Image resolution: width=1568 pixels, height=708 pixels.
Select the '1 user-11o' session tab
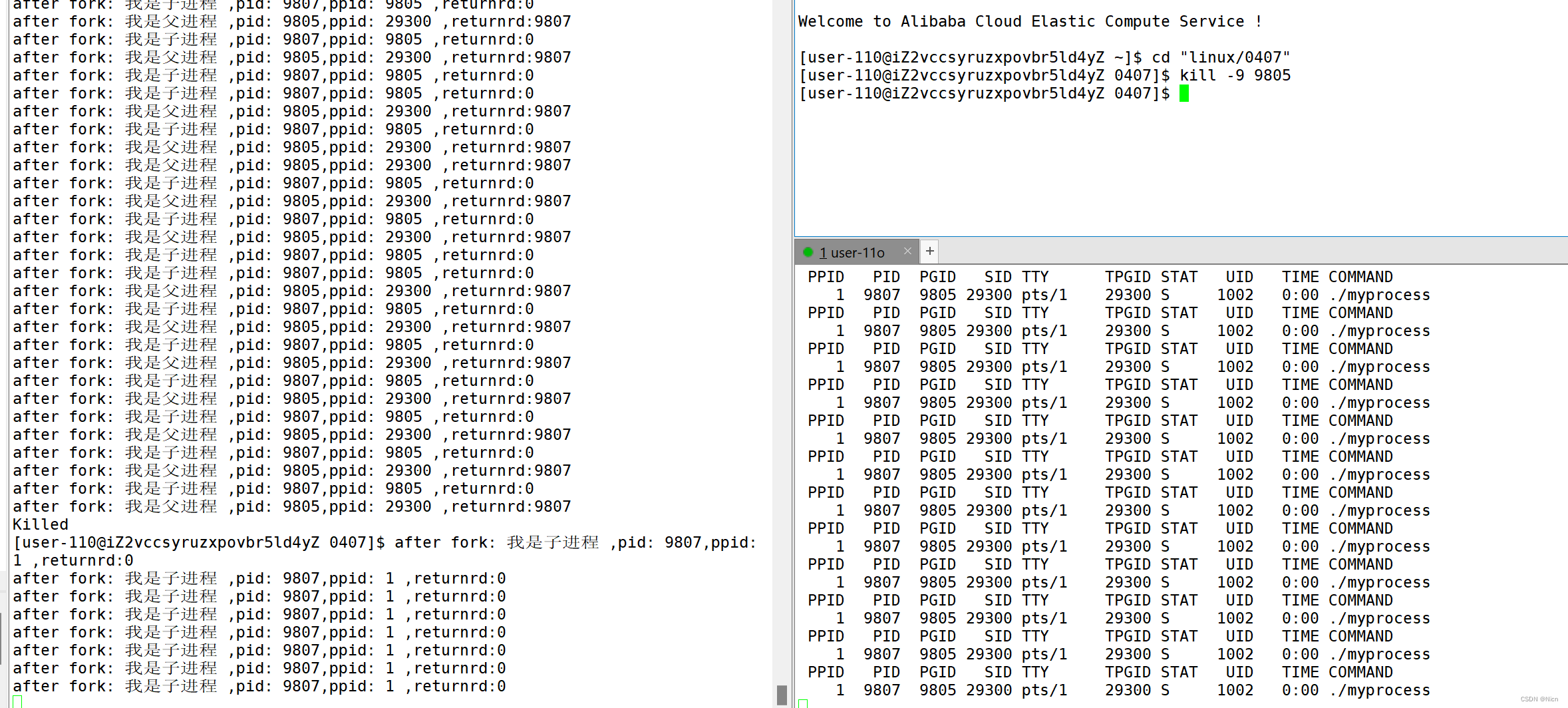tap(854, 252)
